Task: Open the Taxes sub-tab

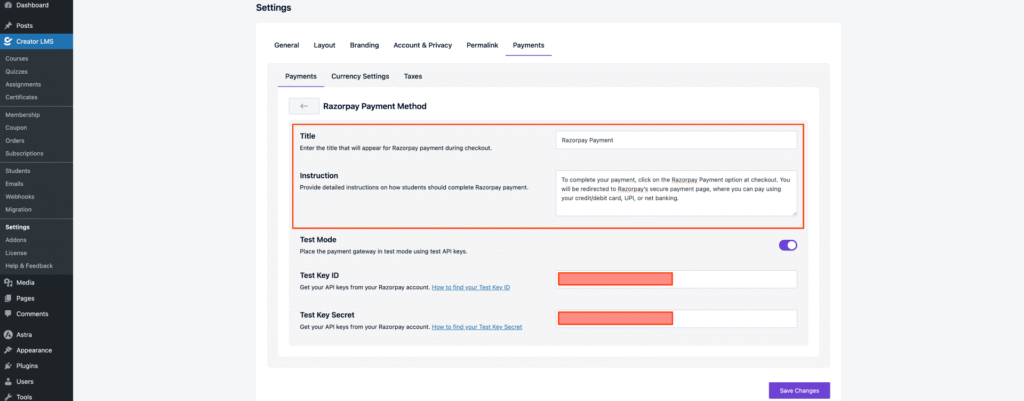Action: coord(412,76)
